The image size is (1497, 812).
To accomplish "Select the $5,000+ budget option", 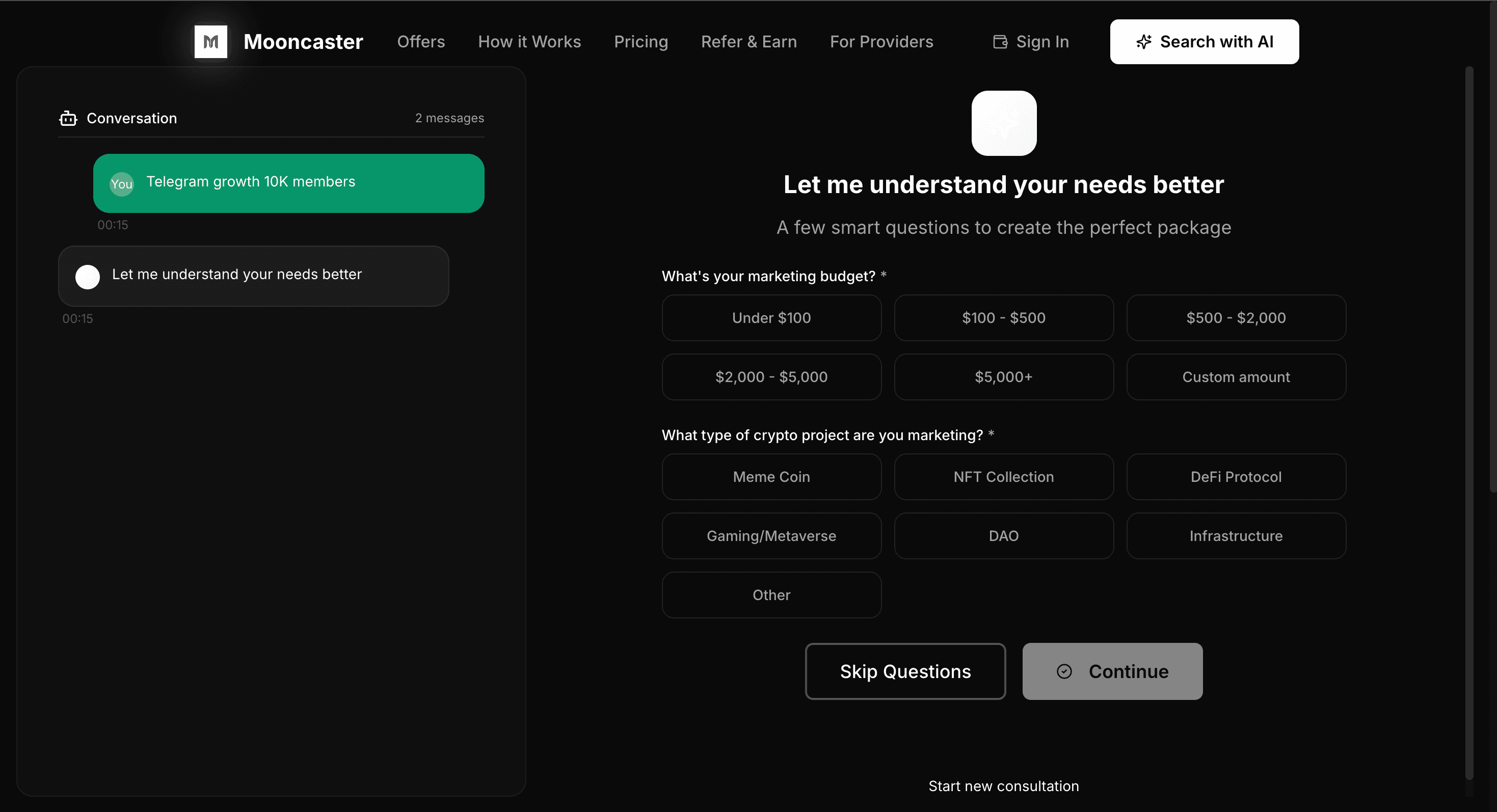I will (1003, 376).
